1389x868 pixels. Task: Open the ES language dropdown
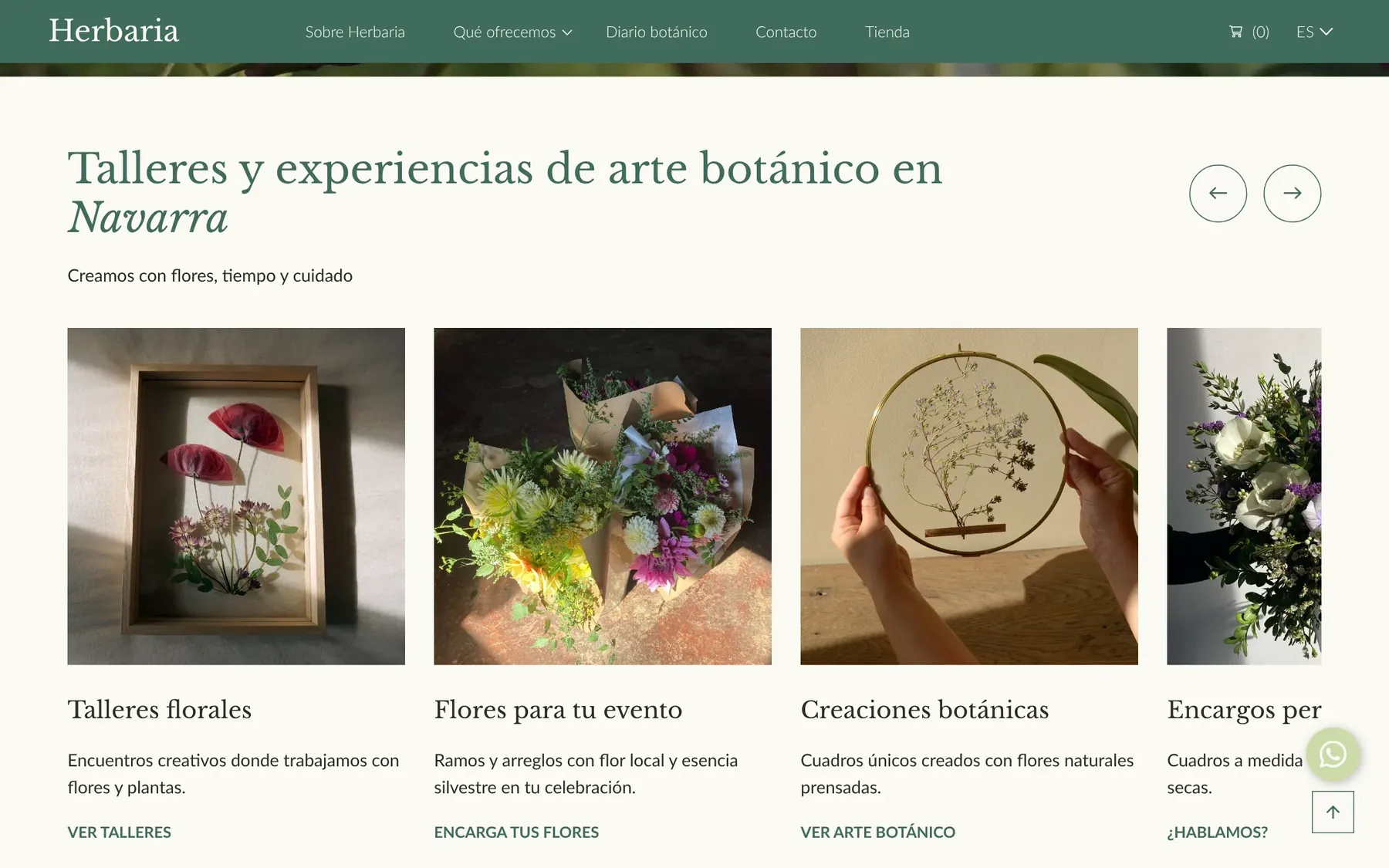pyautogui.click(x=1314, y=32)
